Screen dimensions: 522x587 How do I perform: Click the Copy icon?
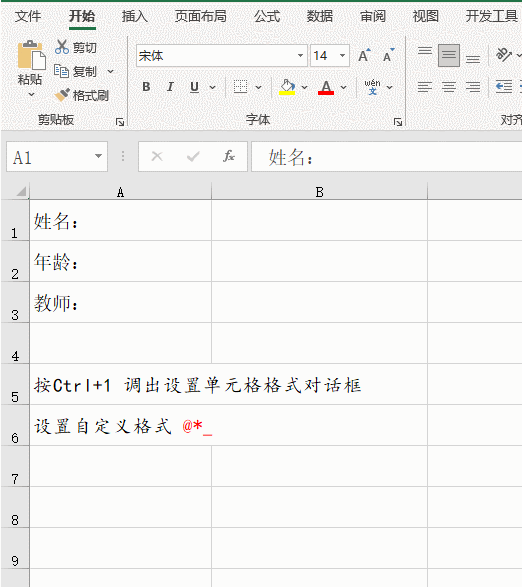coord(61,71)
